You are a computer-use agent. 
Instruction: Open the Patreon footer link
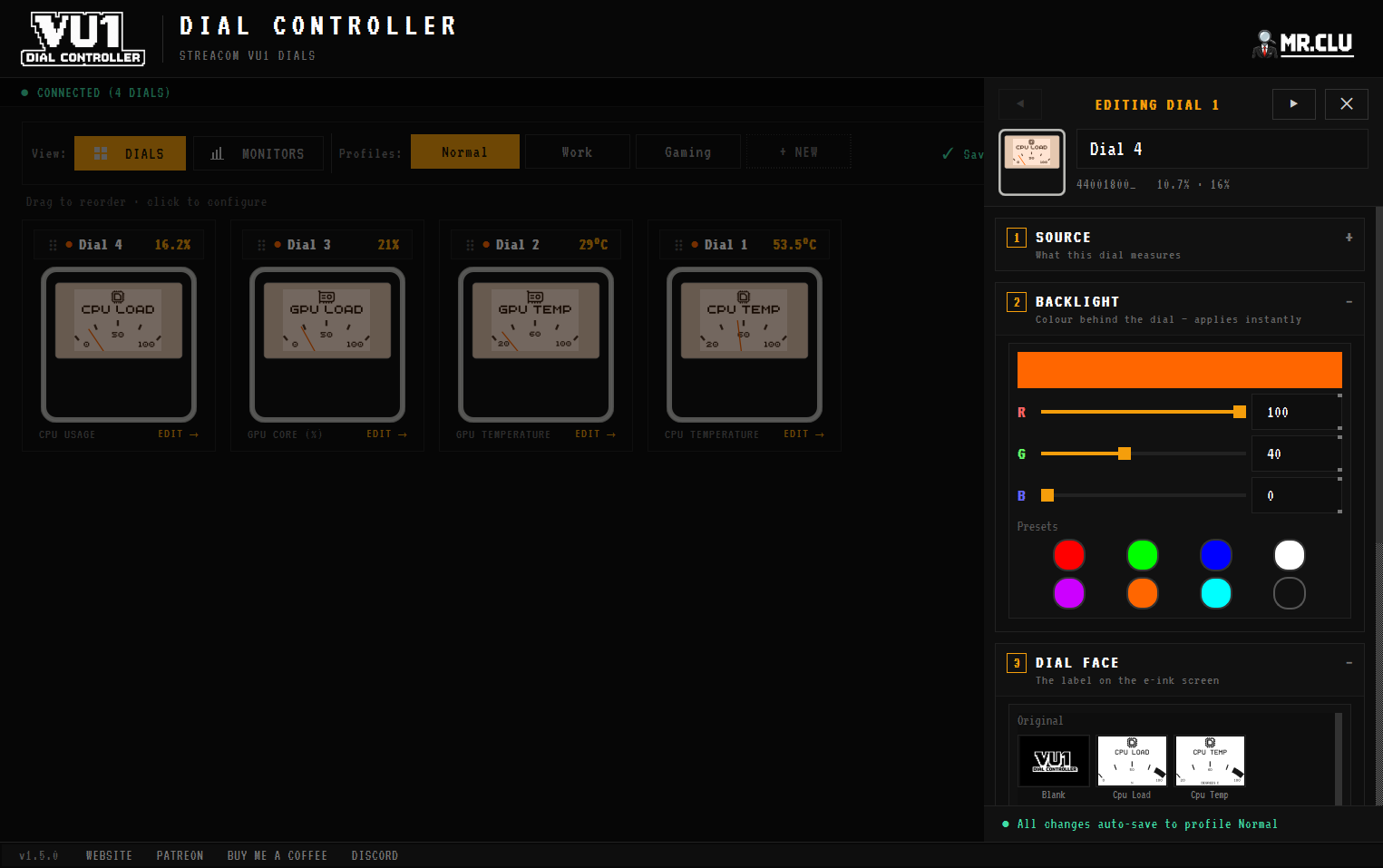(x=180, y=855)
